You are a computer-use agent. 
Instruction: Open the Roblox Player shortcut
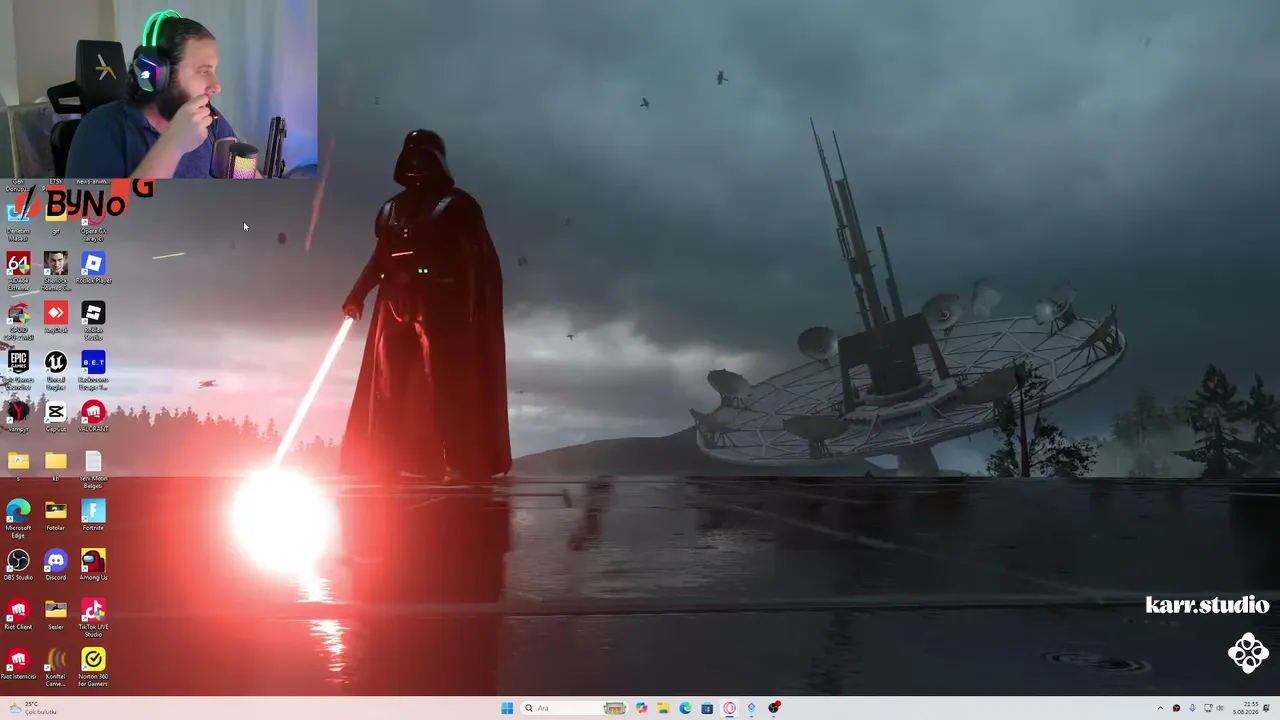click(93, 268)
